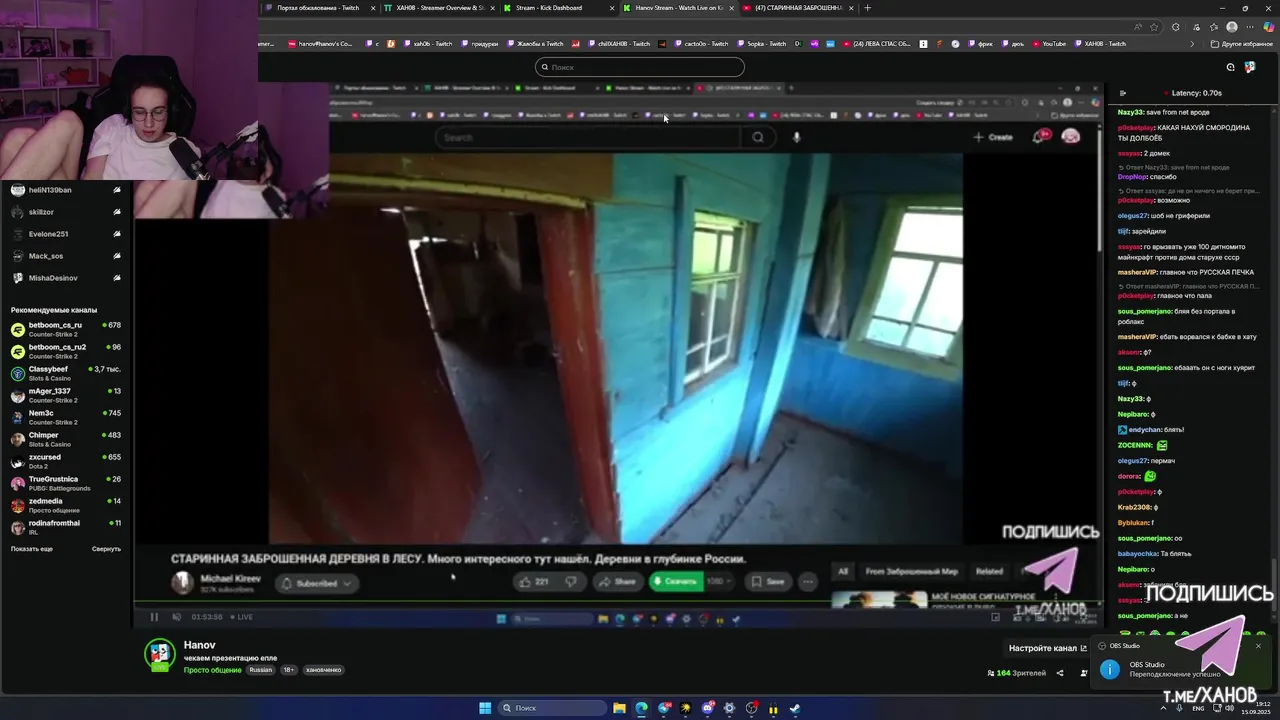Click the green Скачать download button
This screenshot has height=720, width=1280.
(675, 582)
